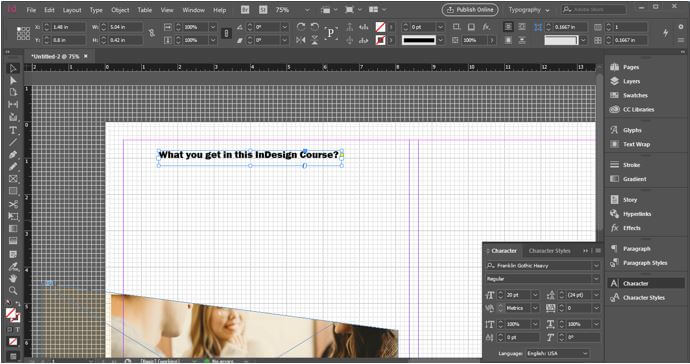Select the Hand tool
This screenshot has width=690, height=364.
point(13,279)
